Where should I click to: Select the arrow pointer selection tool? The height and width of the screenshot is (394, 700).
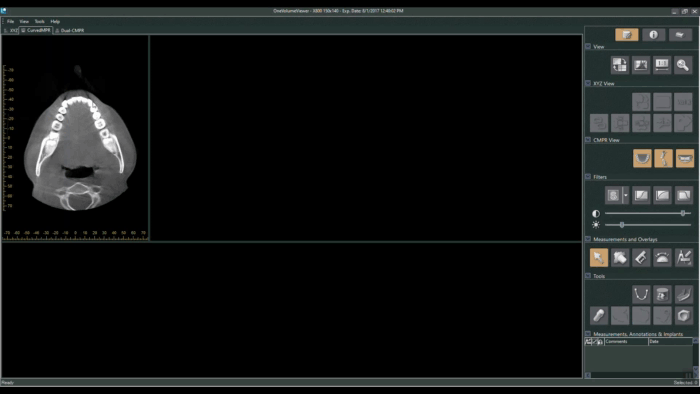pos(599,257)
